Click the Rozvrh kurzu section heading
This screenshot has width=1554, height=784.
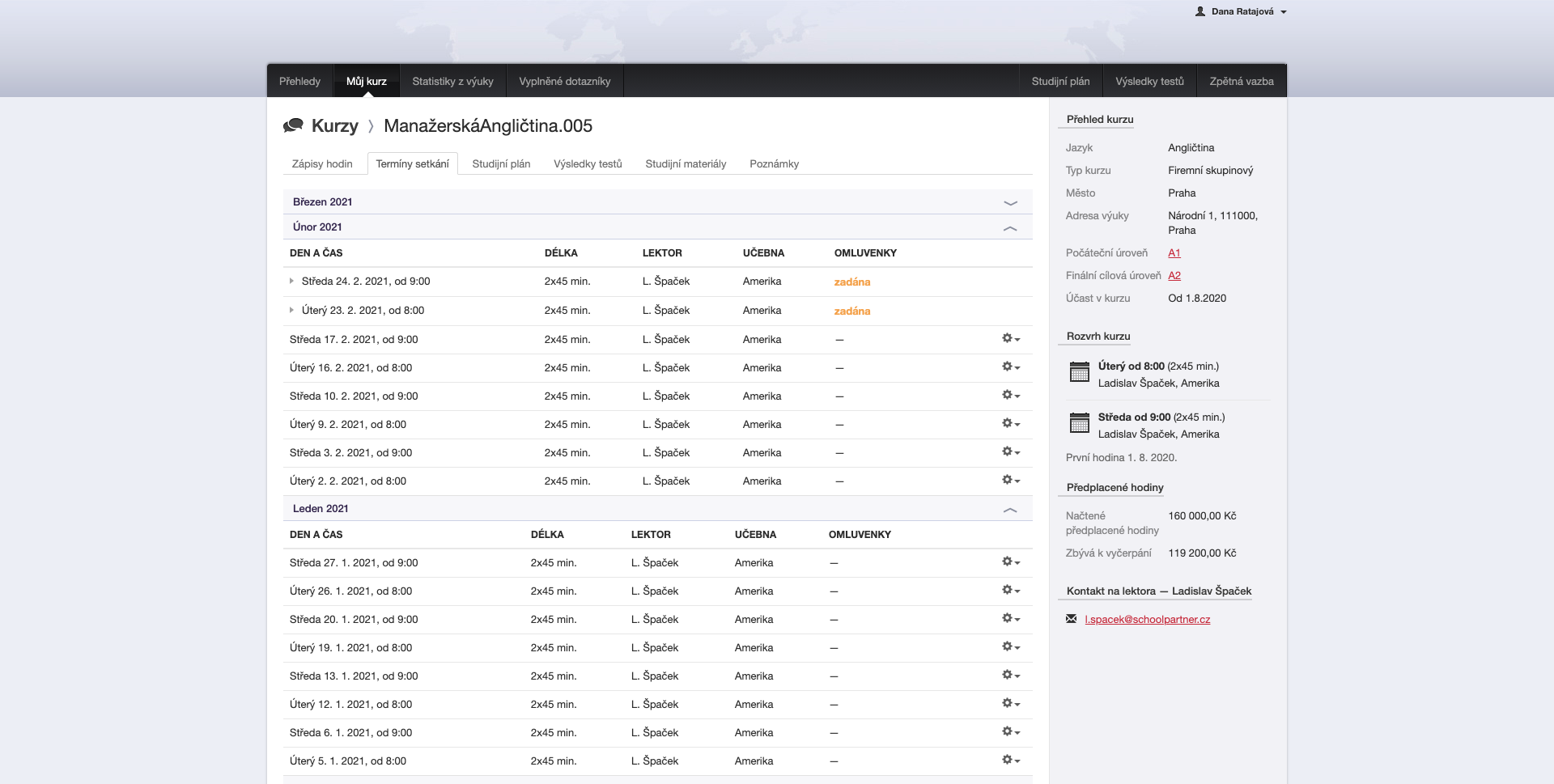(1098, 336)
